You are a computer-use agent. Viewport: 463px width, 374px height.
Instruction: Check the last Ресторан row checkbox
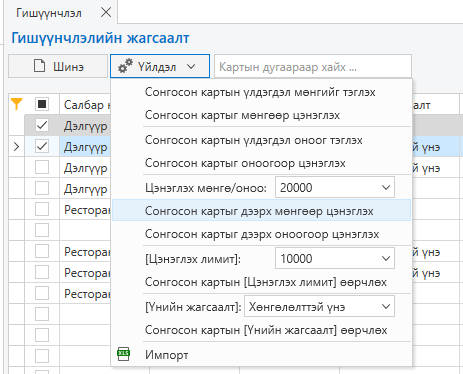pyautogui.click(x=42, y=293)
